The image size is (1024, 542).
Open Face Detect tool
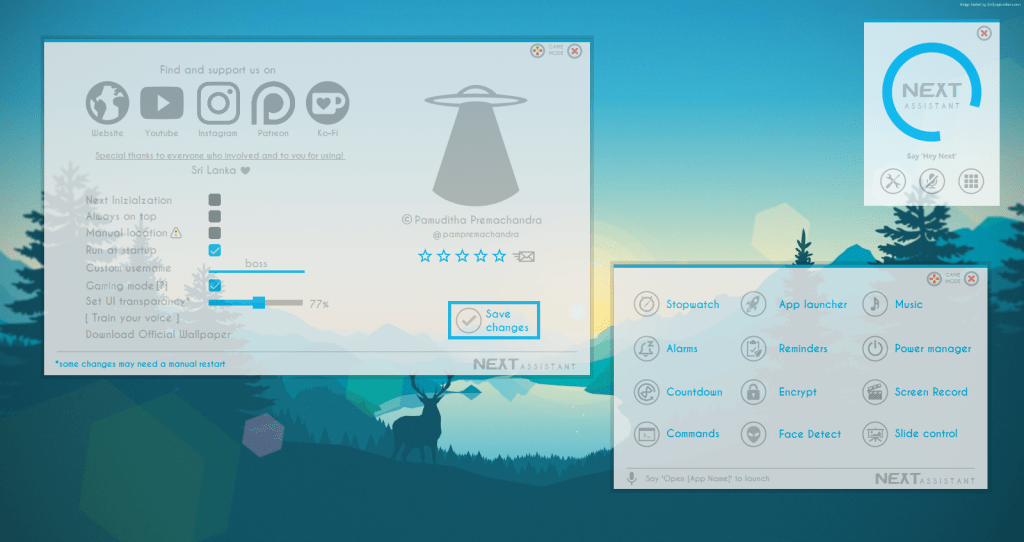(753, 434)
